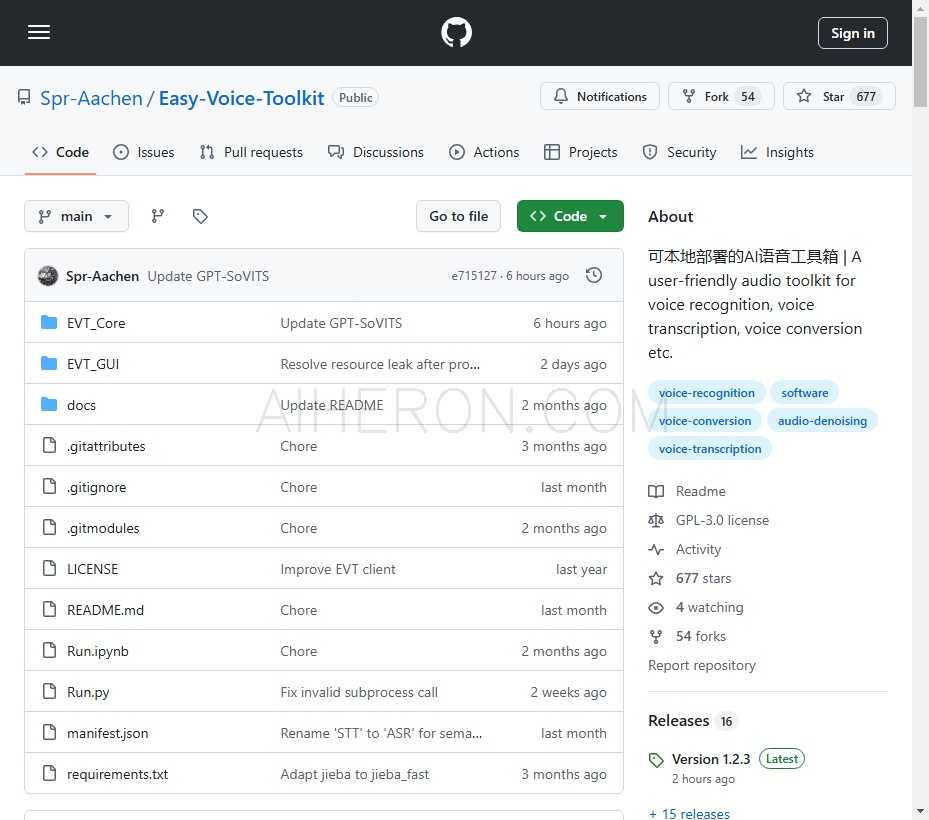The image size is (929, 820).
Task: Open the .gitignore file
Action: coord(97,487)
